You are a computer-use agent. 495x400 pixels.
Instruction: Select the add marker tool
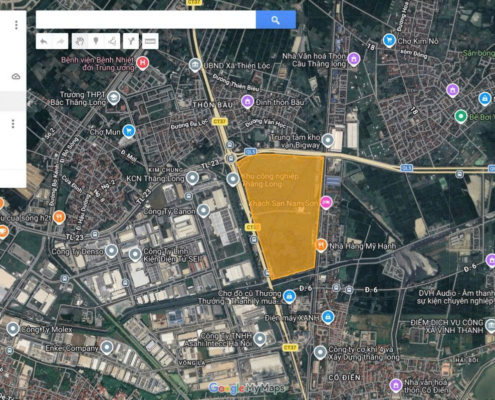[x=96, y=41]
